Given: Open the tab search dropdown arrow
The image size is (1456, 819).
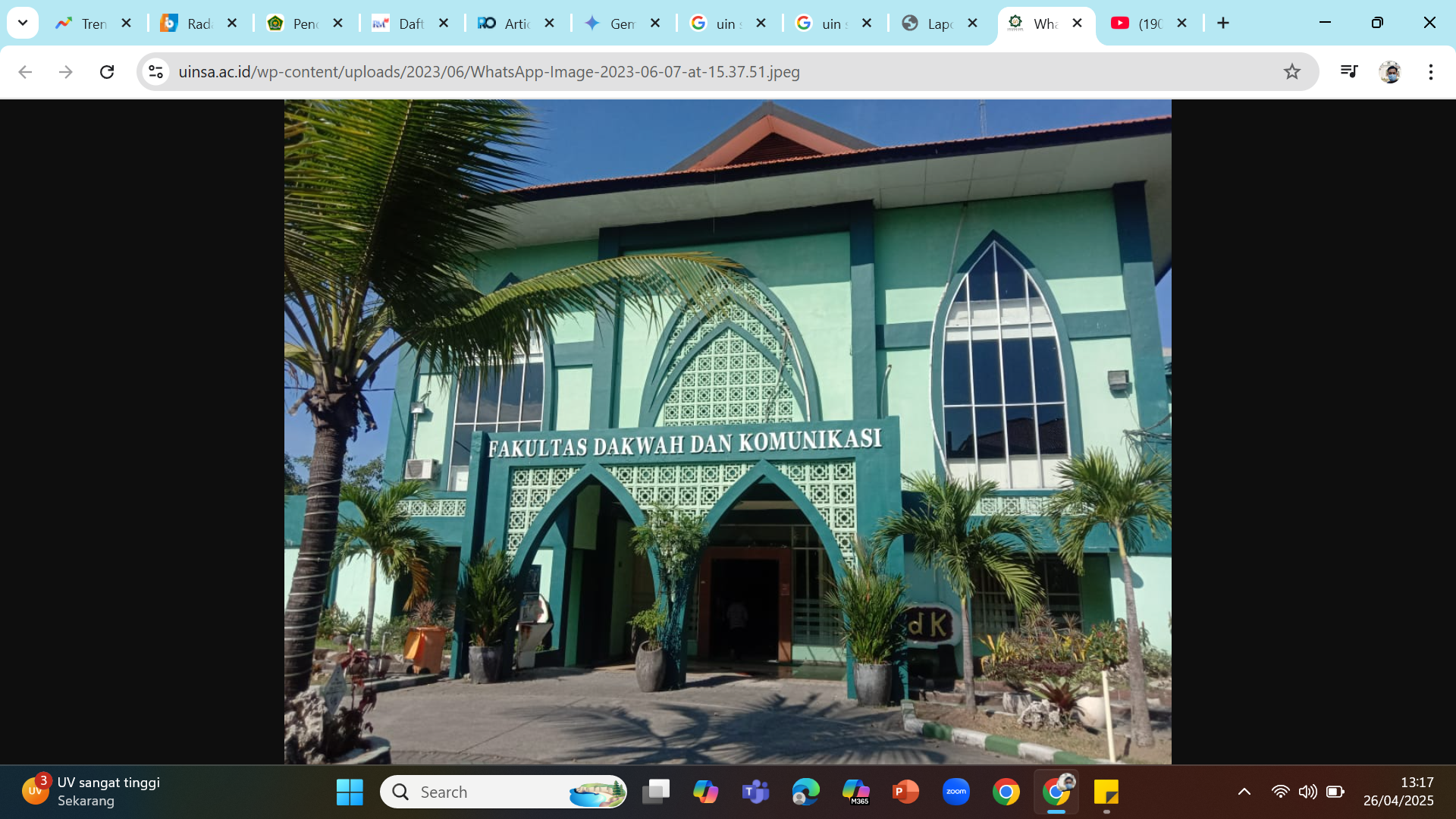Looking at the screenshot, I should (x=22, y=23).
